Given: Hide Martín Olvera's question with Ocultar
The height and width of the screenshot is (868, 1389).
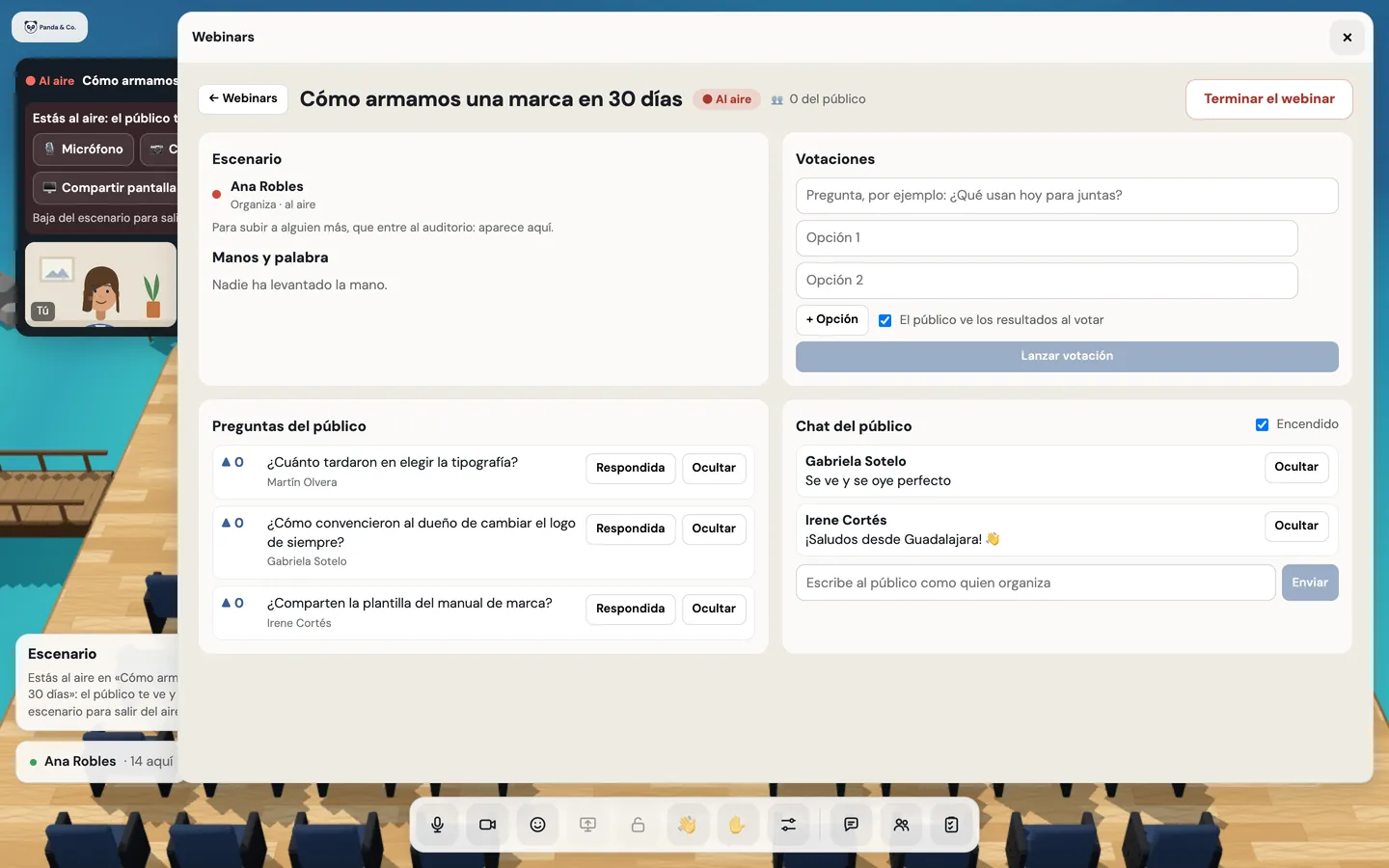Looking at the screenshot, I should (714, 468).
